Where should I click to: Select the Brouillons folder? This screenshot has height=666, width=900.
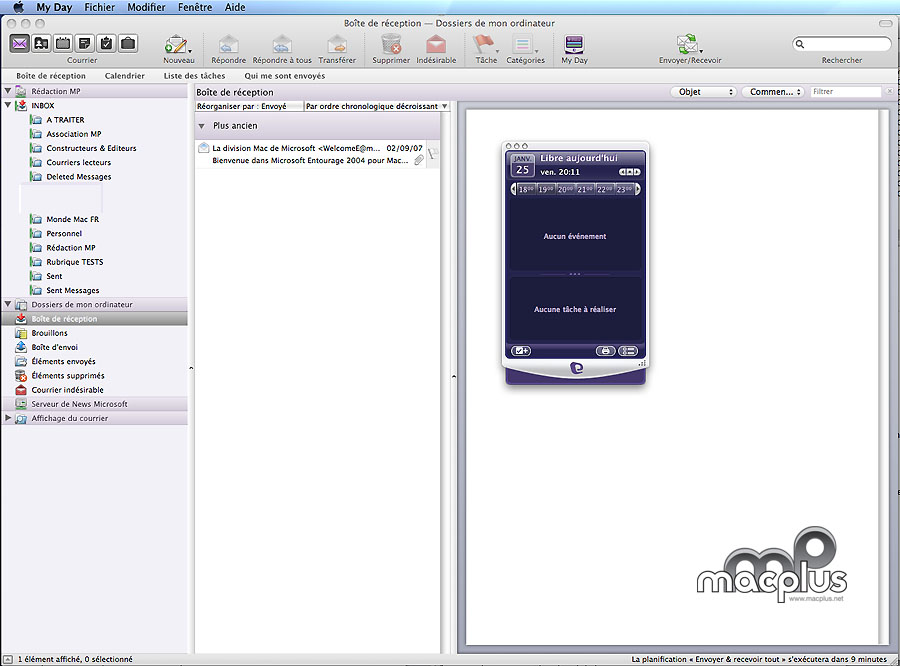(x=49, y=333)
